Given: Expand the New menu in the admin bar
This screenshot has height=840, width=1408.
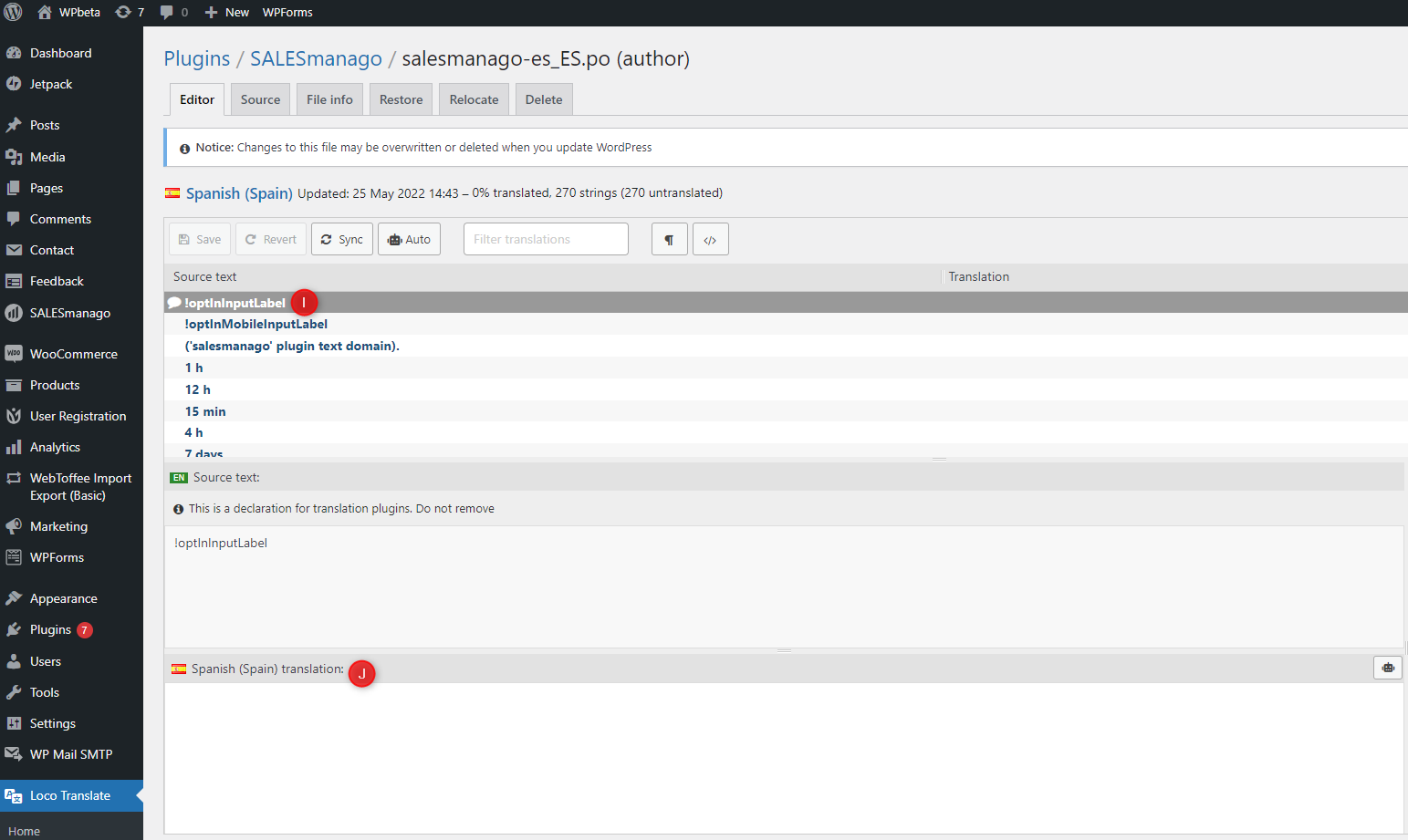Looking at the screenshot, I should (x=227, y=12).
